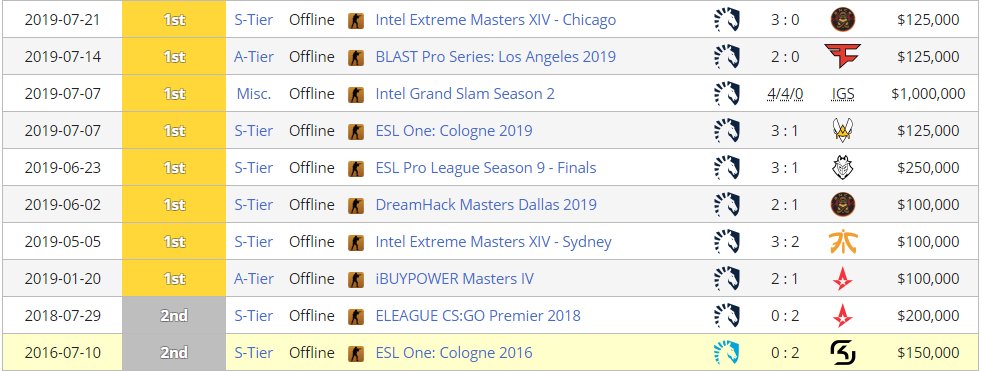Screen dimensions: 982x371
Task: Click A-Tier link in iBUYPOWER Masters row
Action: (254, 279)
